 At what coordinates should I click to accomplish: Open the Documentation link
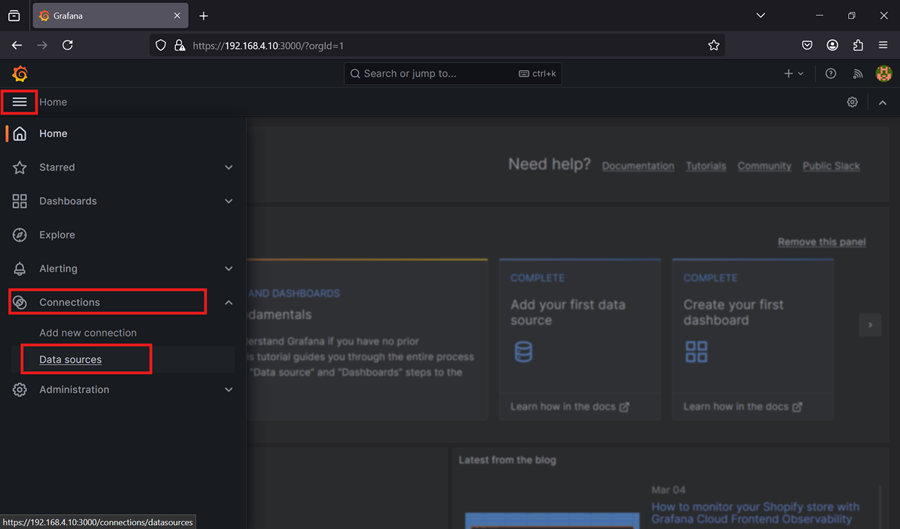638,166
